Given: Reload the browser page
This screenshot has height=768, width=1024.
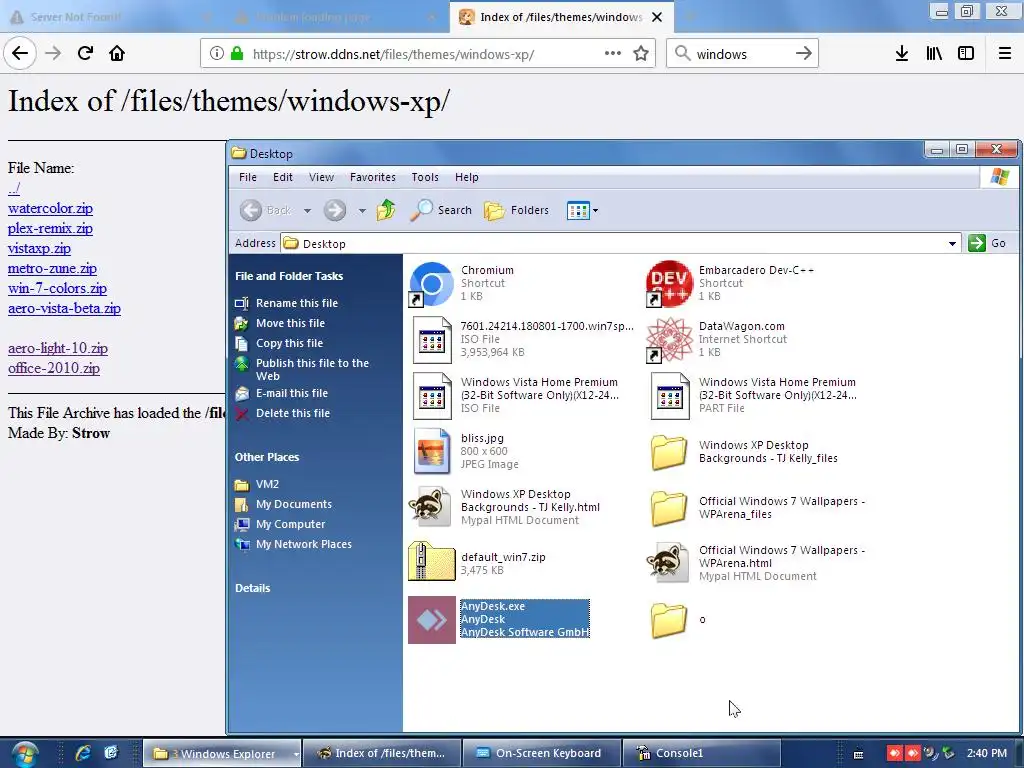Looking at the screenshot, I should tap(85, 53).
